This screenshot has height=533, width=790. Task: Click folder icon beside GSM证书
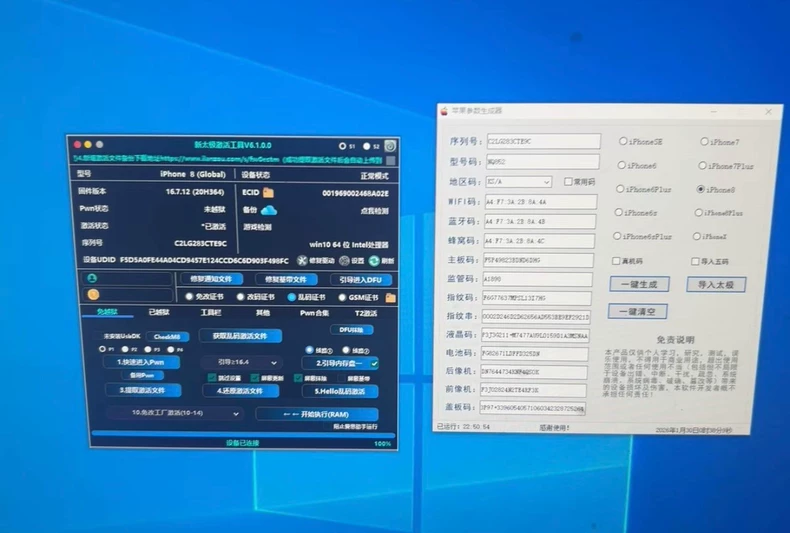point(390,298)
